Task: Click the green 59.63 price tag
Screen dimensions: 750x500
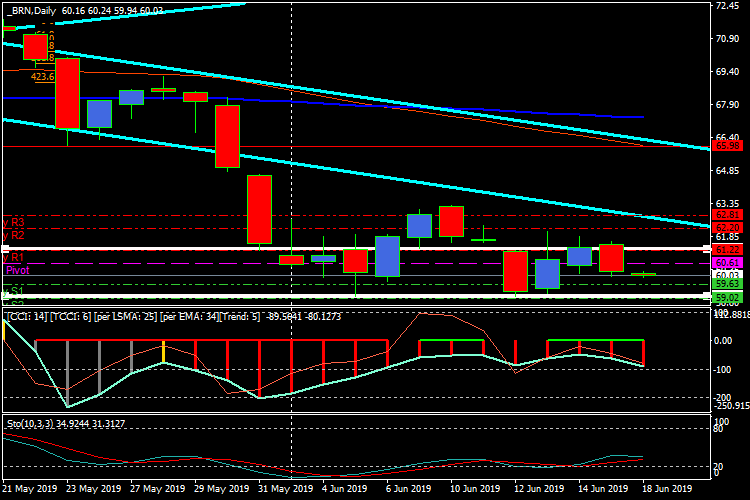Action: (x=727, y=284)
